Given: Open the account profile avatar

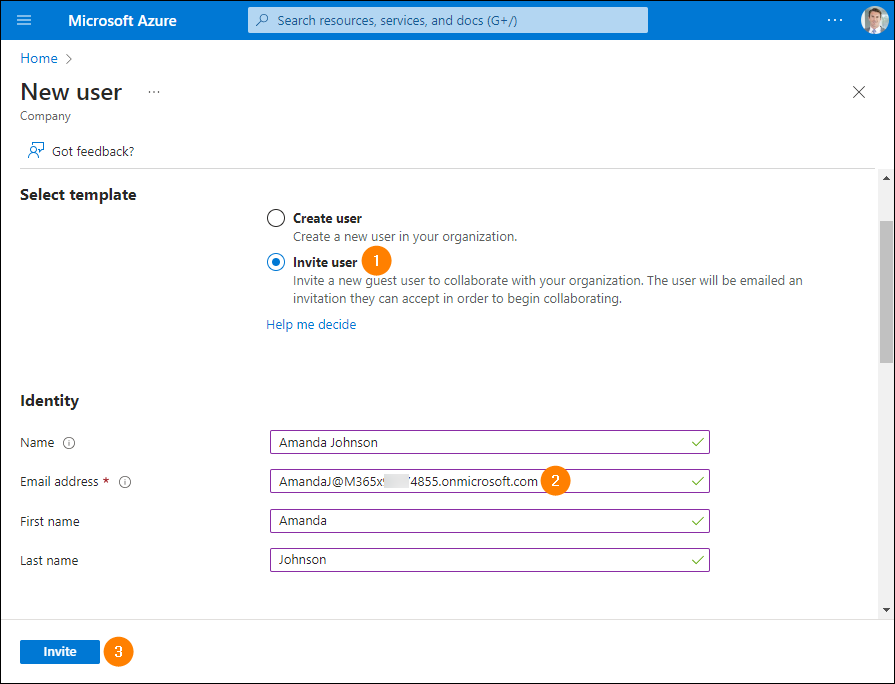Looking at the screenshot, I should tap(874, 21).
